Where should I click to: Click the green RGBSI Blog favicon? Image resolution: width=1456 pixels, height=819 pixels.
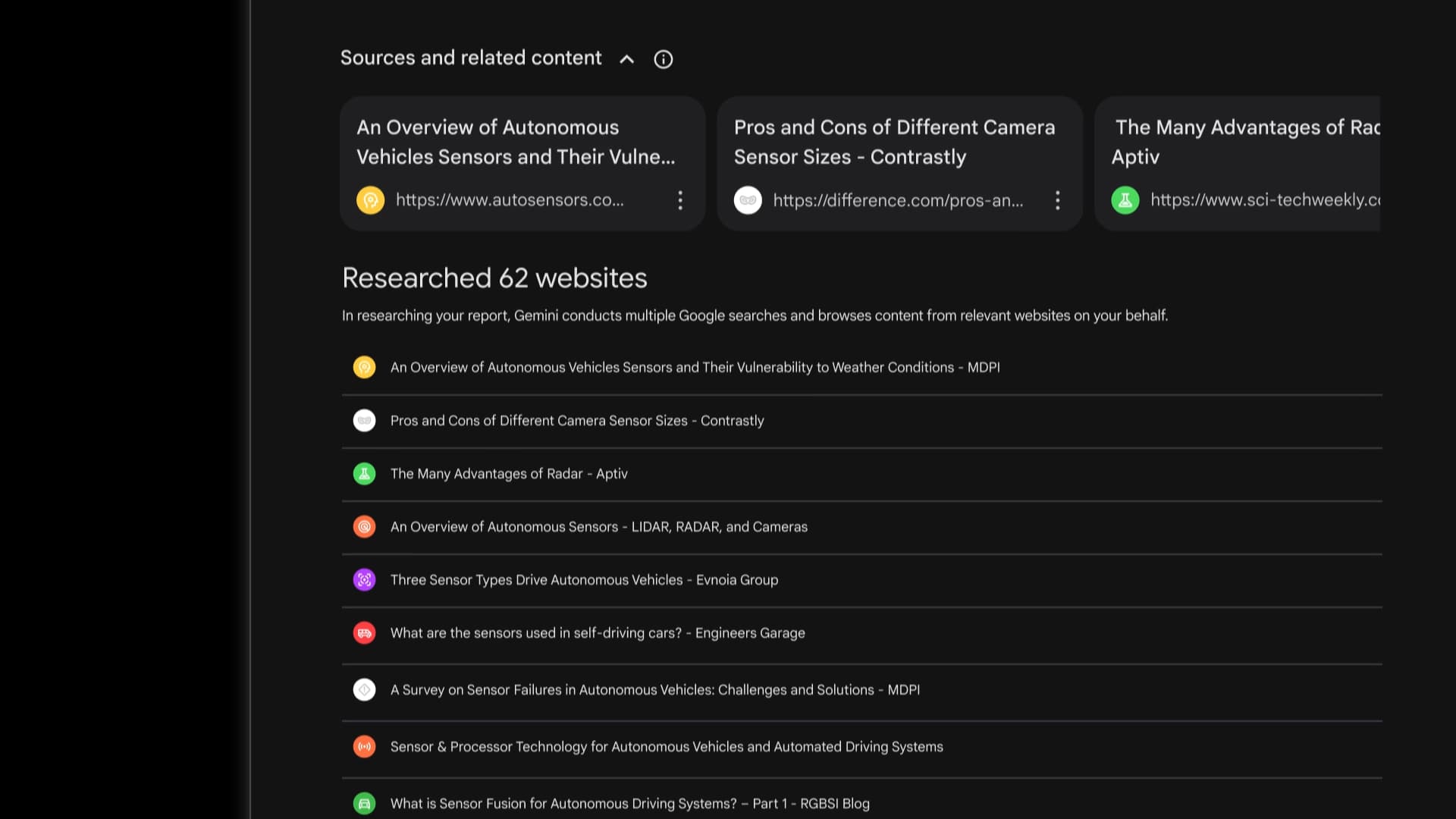[364, 803]
